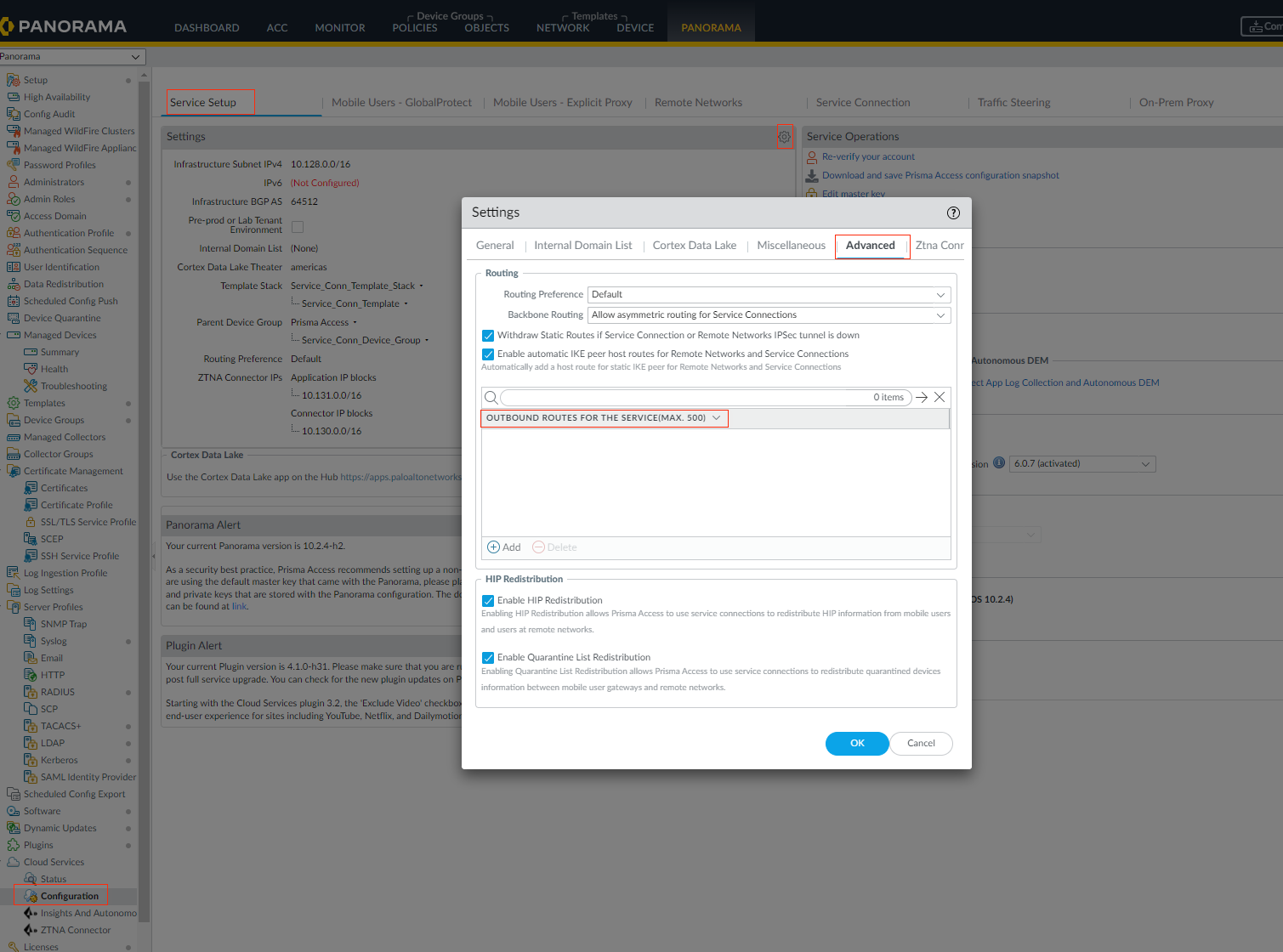Uncheck Withdraw Static Routes checkbox

pyautogui.click(x=488, y=335)
